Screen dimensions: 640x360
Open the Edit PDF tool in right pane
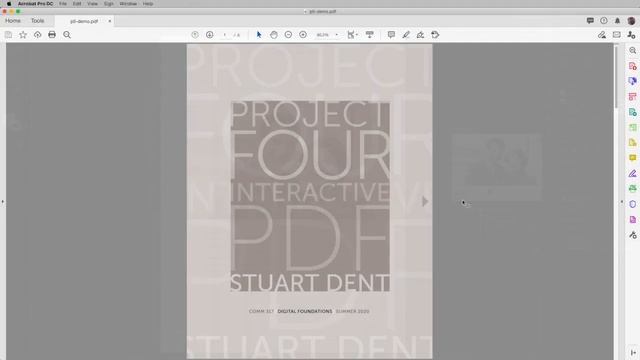tap(633, 97)
